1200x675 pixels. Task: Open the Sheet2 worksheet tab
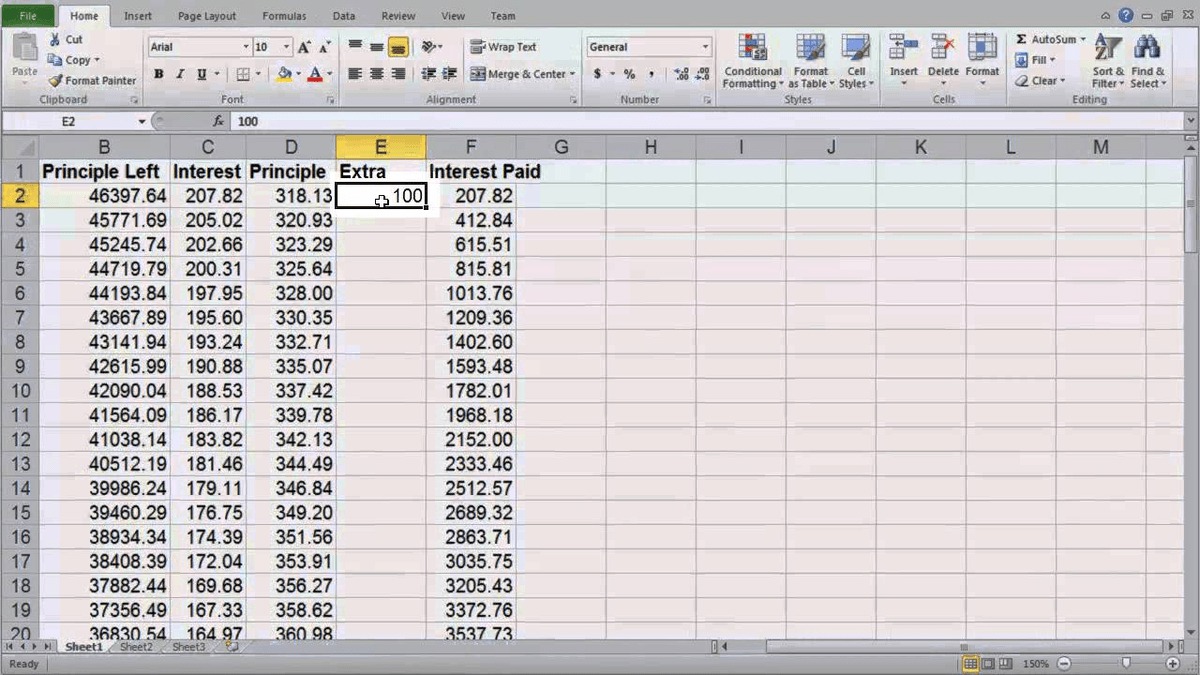pyautogui.click(x=136, y=647)
